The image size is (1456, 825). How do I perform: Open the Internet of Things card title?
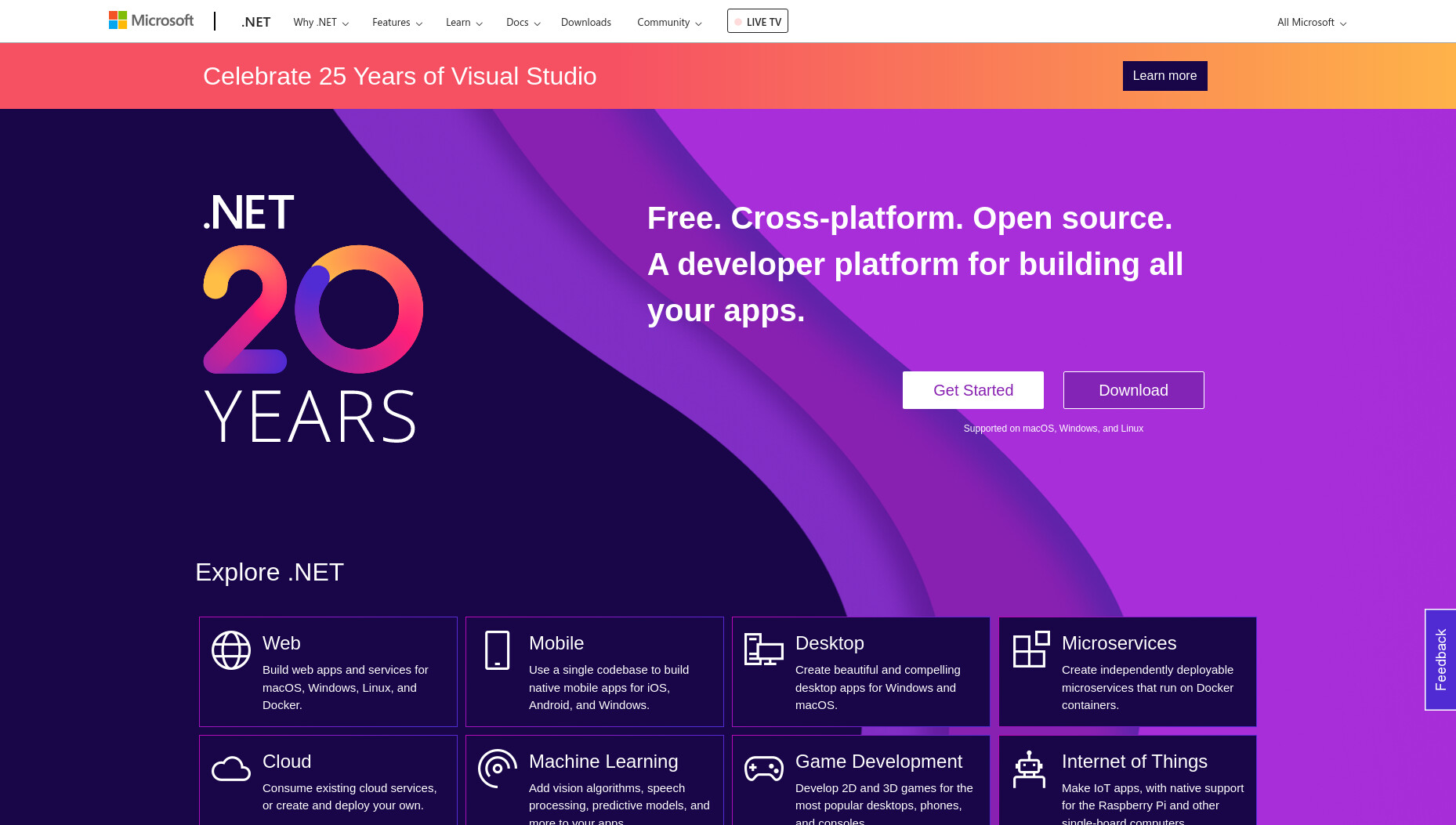coord(1135,762)
